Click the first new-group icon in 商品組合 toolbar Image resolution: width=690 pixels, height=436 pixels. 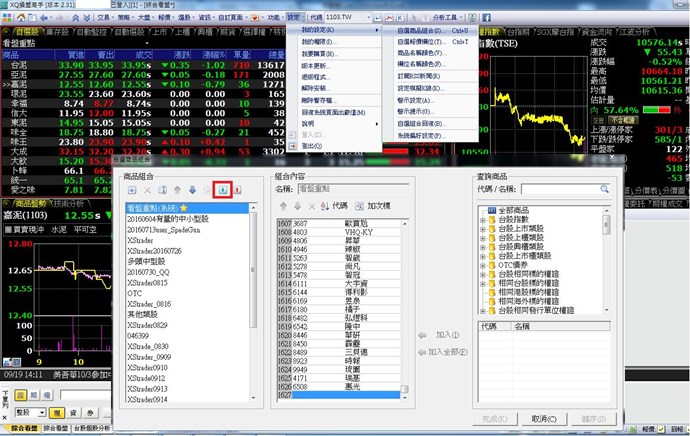tap(131, 189)
